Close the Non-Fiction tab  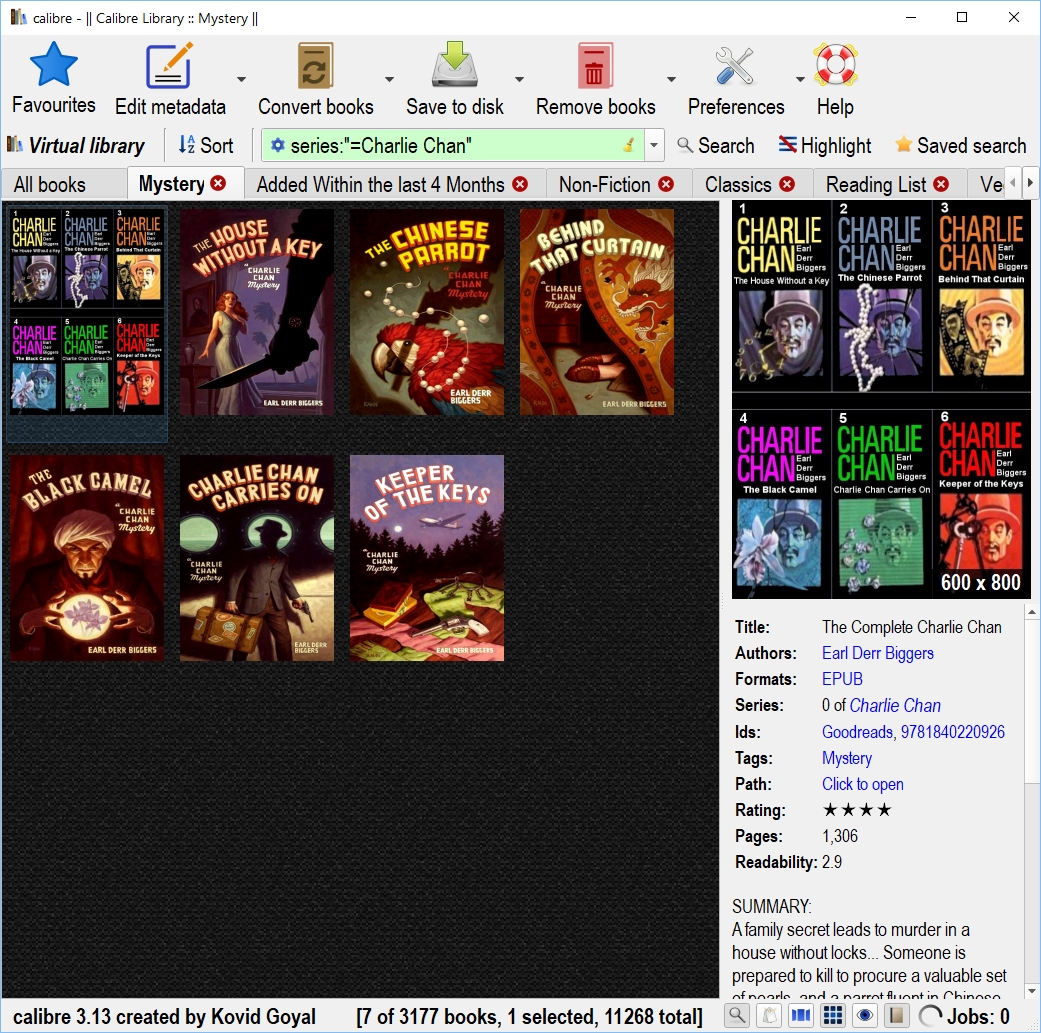(667, 184)
